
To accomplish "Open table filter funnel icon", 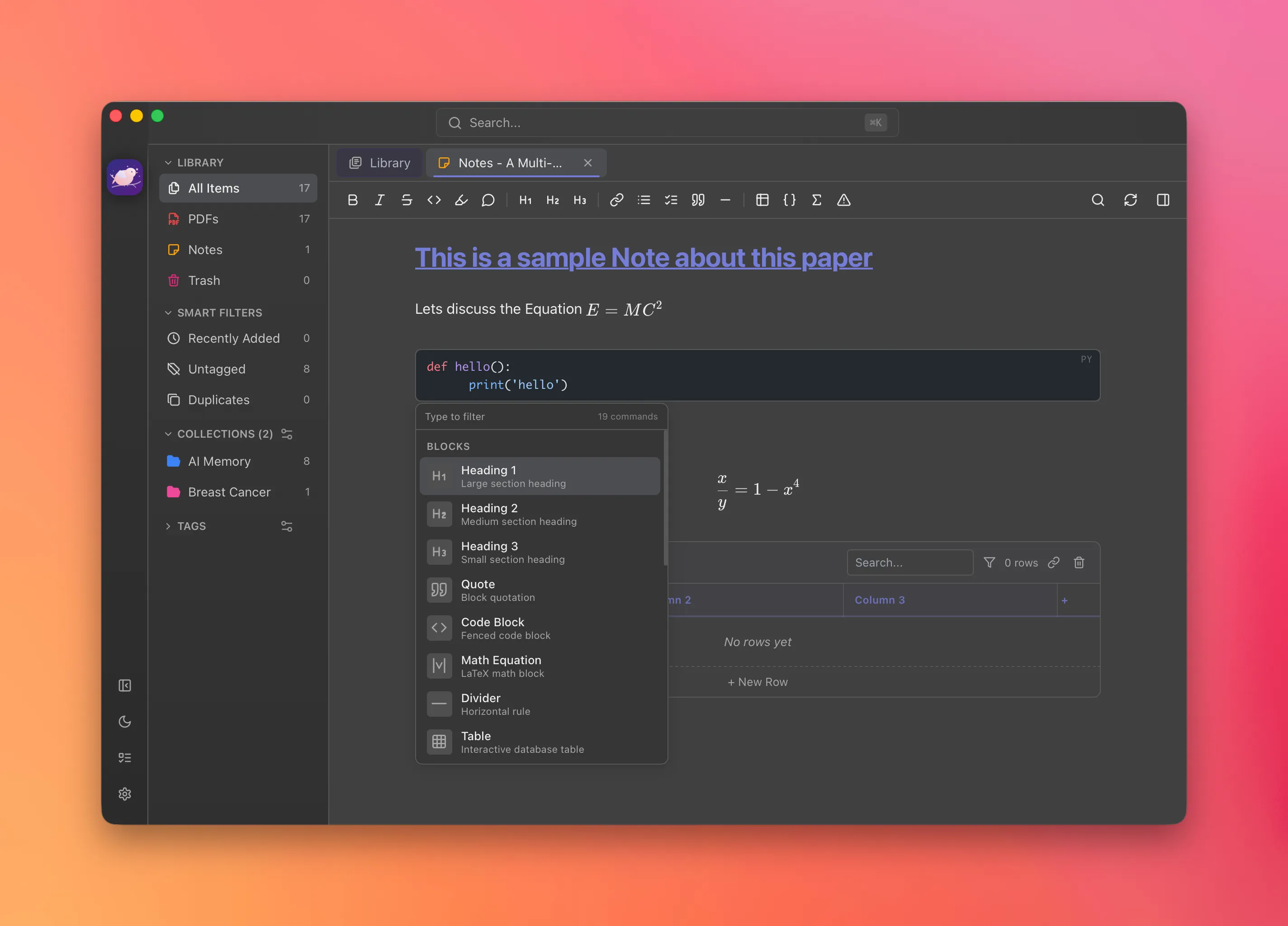I will (x=989, y=562).
